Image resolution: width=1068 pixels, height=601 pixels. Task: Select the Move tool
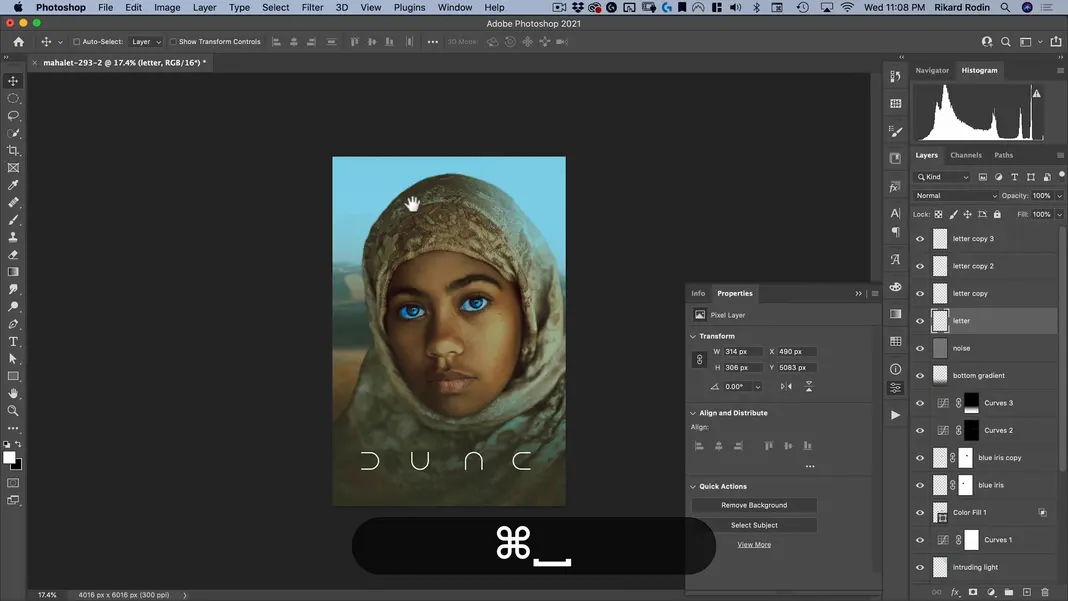pyautogui.click(x=13, y=81)
